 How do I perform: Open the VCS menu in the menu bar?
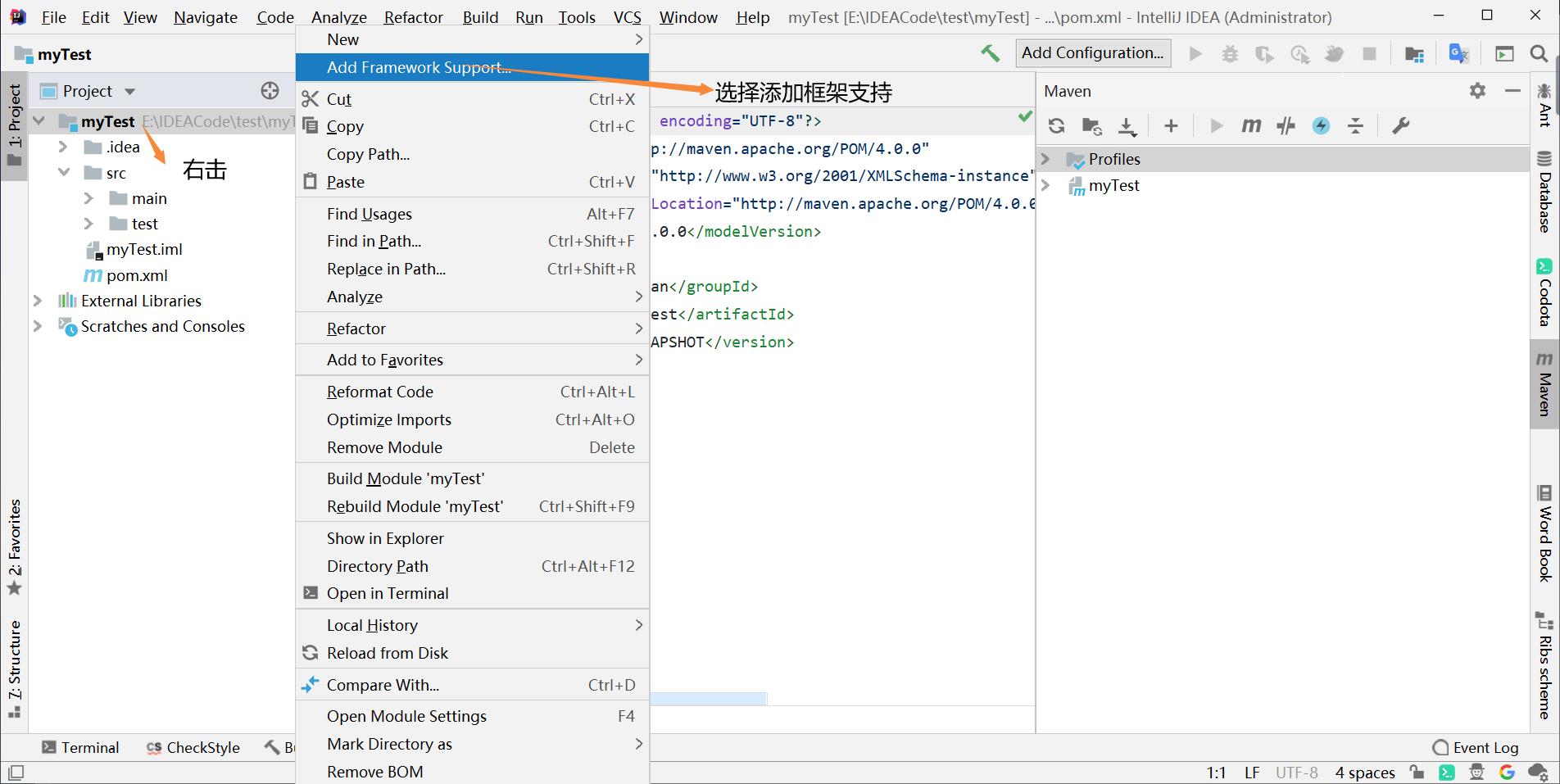click(x=628, y=17)
